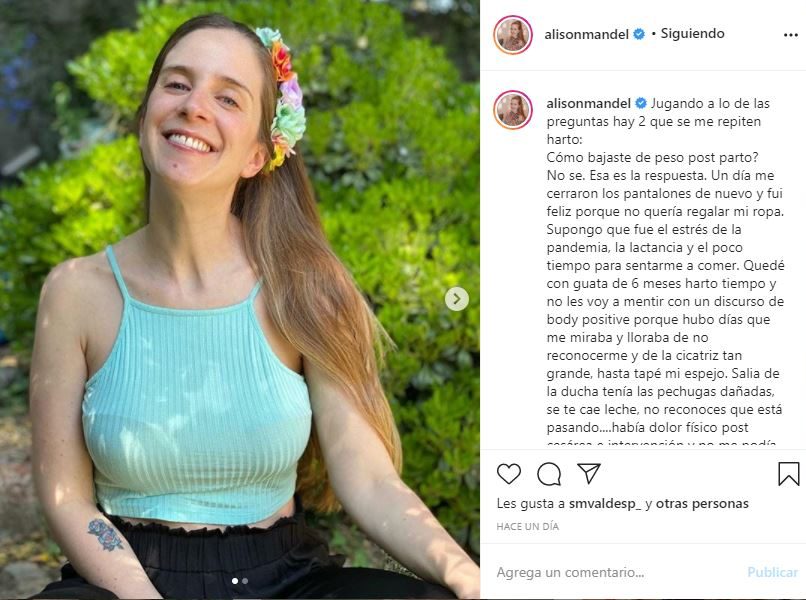Screen dimensions: 806x600
Task: Open the alisonmandel profile from the header username
Action: click(x=588, y=34)
